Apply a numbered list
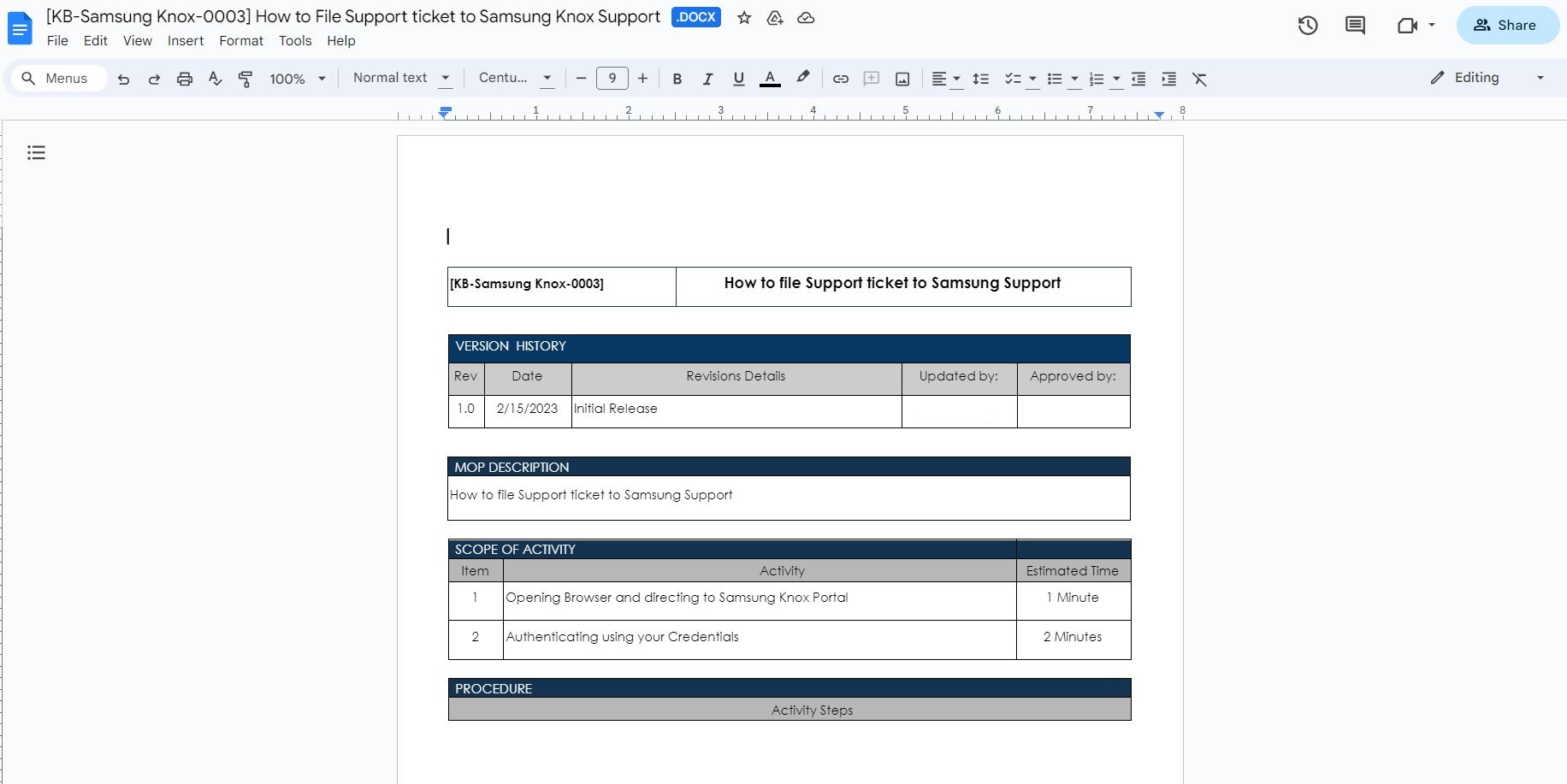The width and height of the screenshot is (1567, 784). 1097,79
